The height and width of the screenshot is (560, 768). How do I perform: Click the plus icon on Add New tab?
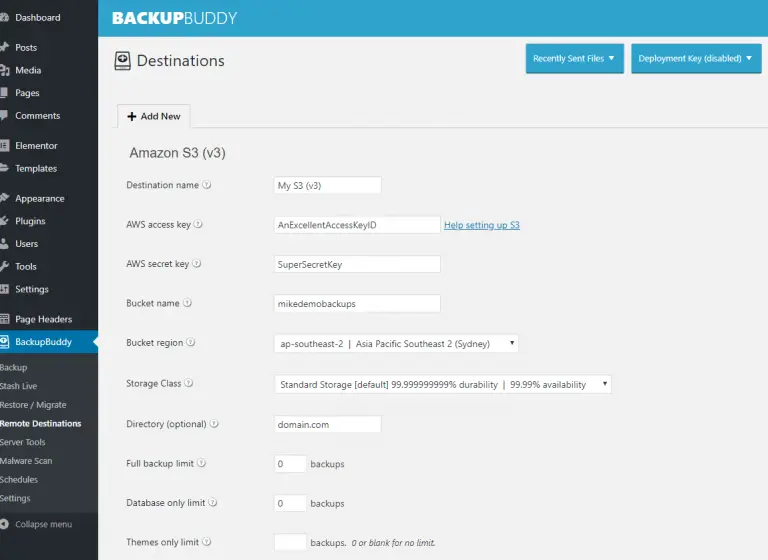131,117
